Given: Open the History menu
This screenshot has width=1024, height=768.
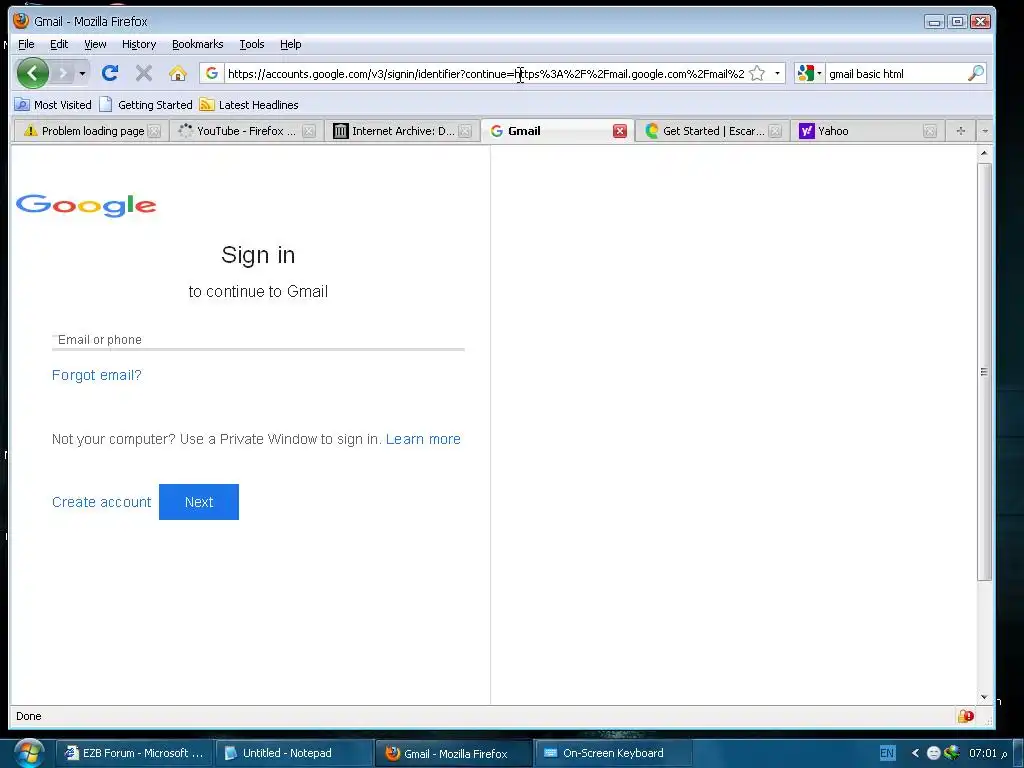Looking at the screenshot, I should (x=139, y=44).
